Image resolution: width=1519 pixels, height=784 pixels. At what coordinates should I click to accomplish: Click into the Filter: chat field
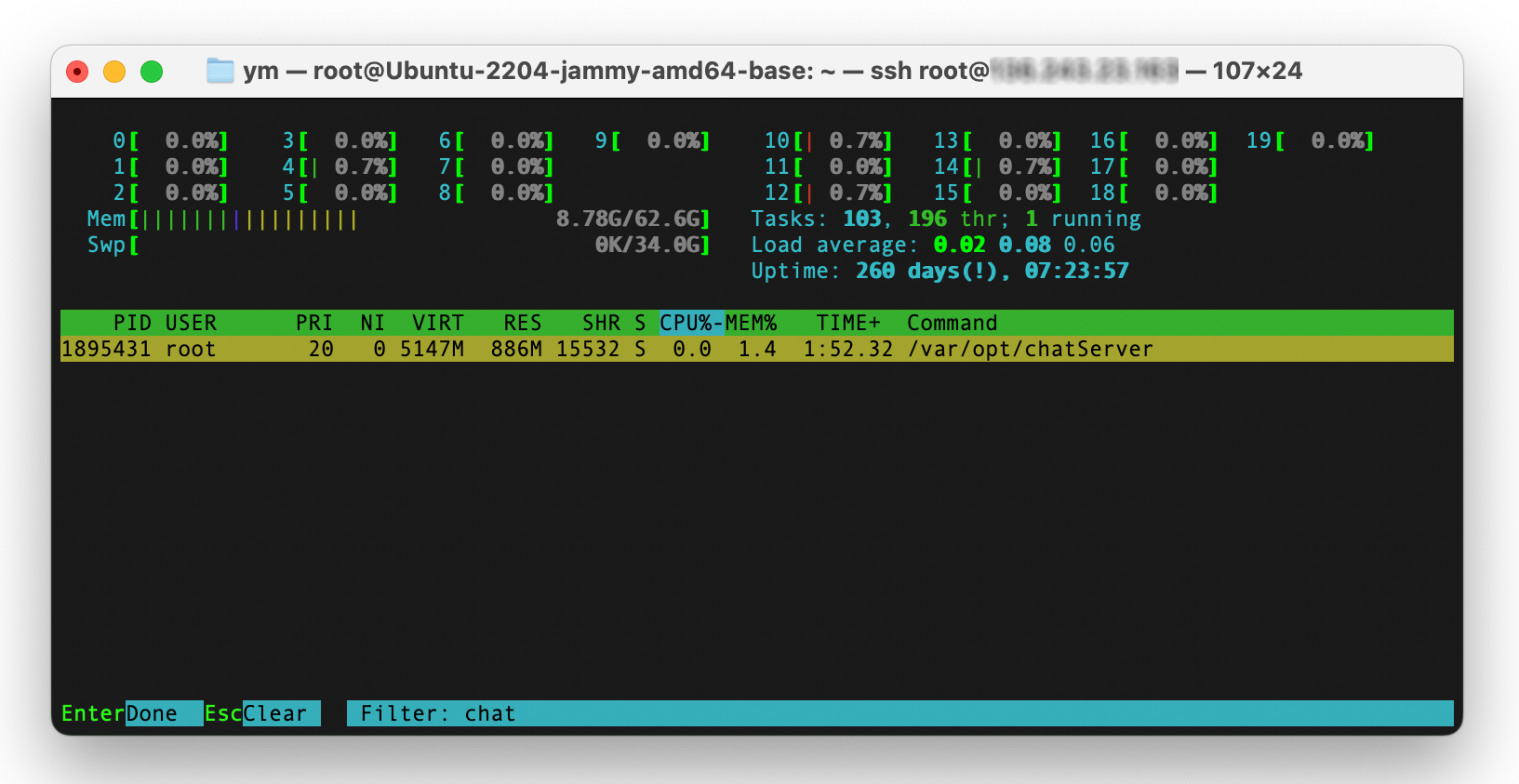pos(899,713)
